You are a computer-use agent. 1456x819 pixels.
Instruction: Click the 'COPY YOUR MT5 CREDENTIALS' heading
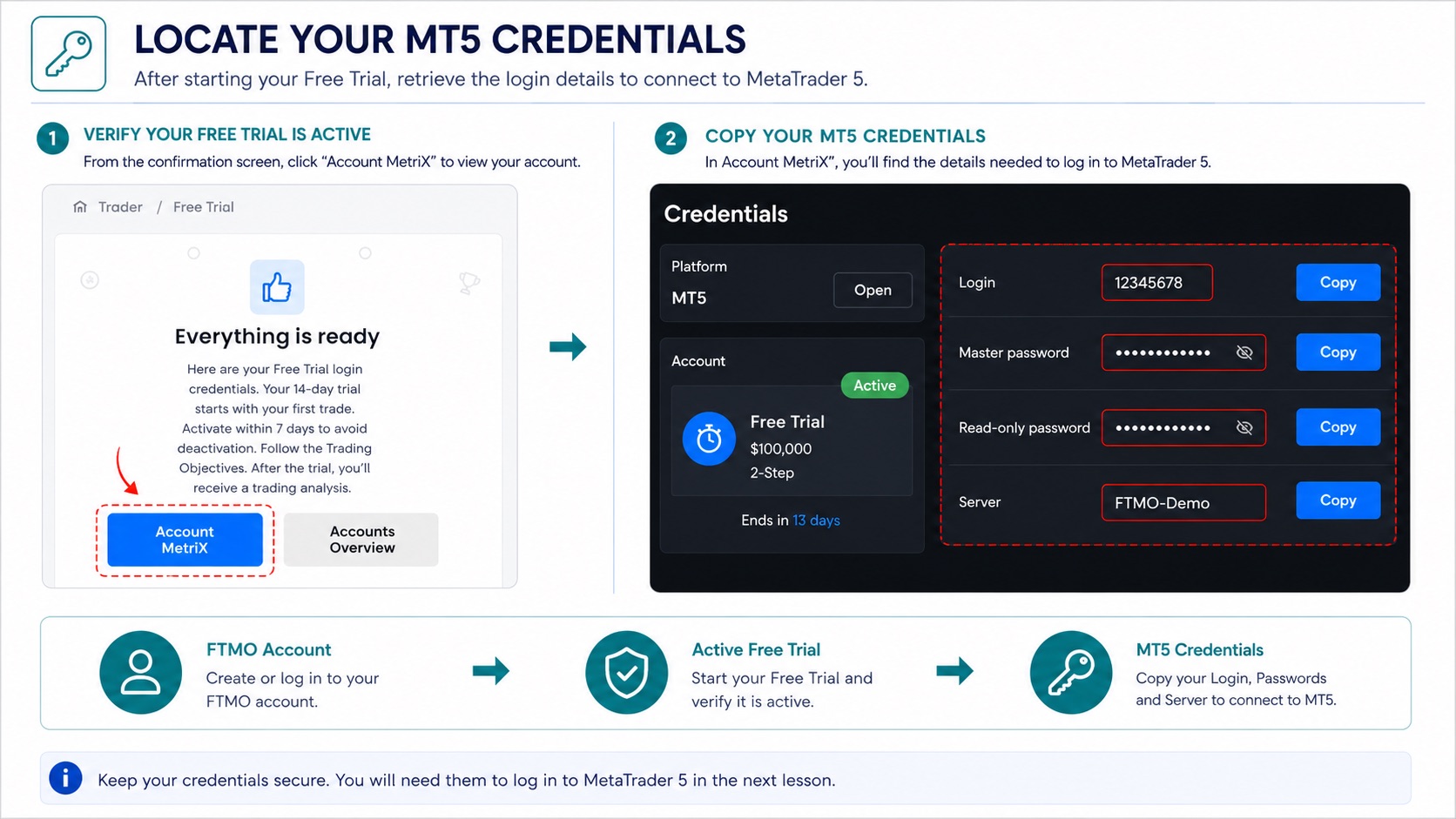coord(845,136)
